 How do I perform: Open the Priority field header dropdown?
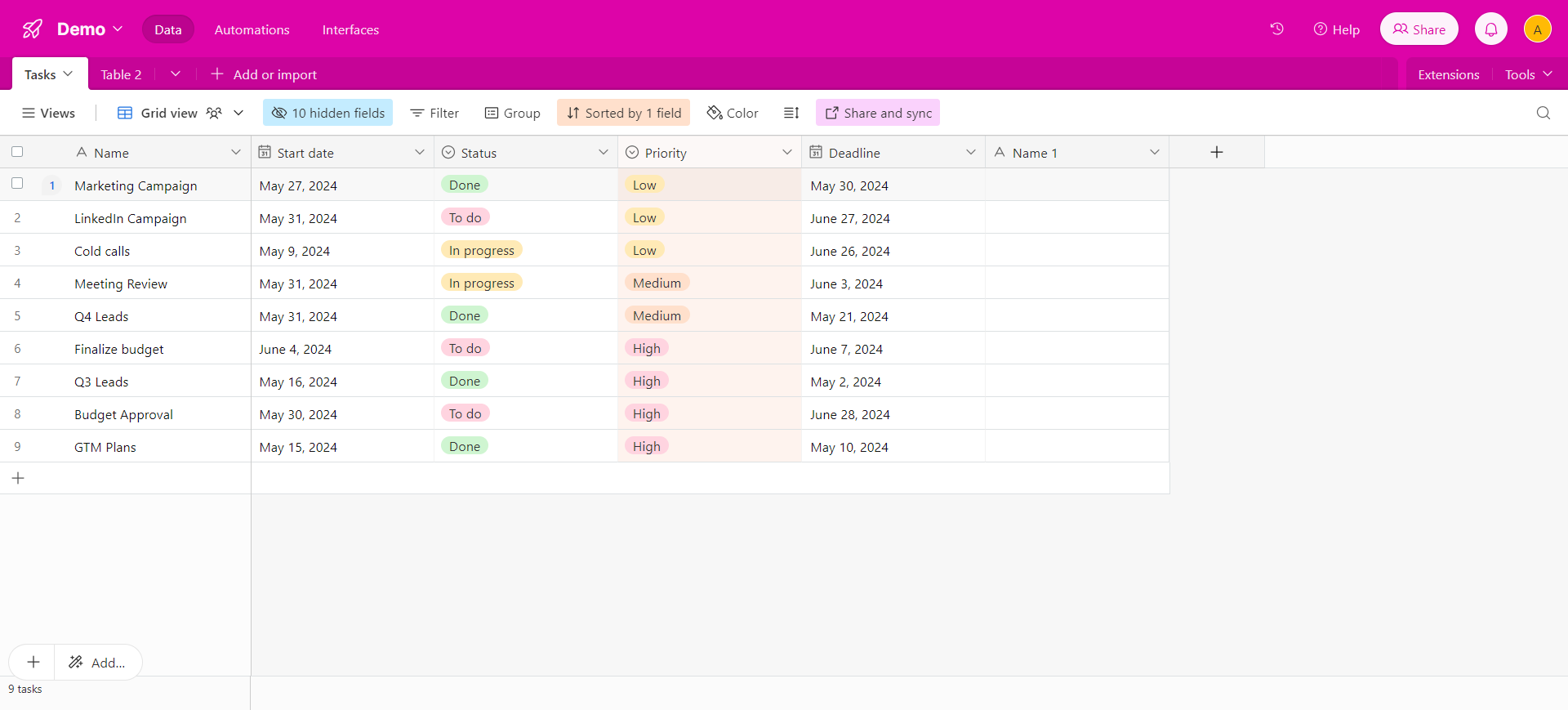(787, 152)
